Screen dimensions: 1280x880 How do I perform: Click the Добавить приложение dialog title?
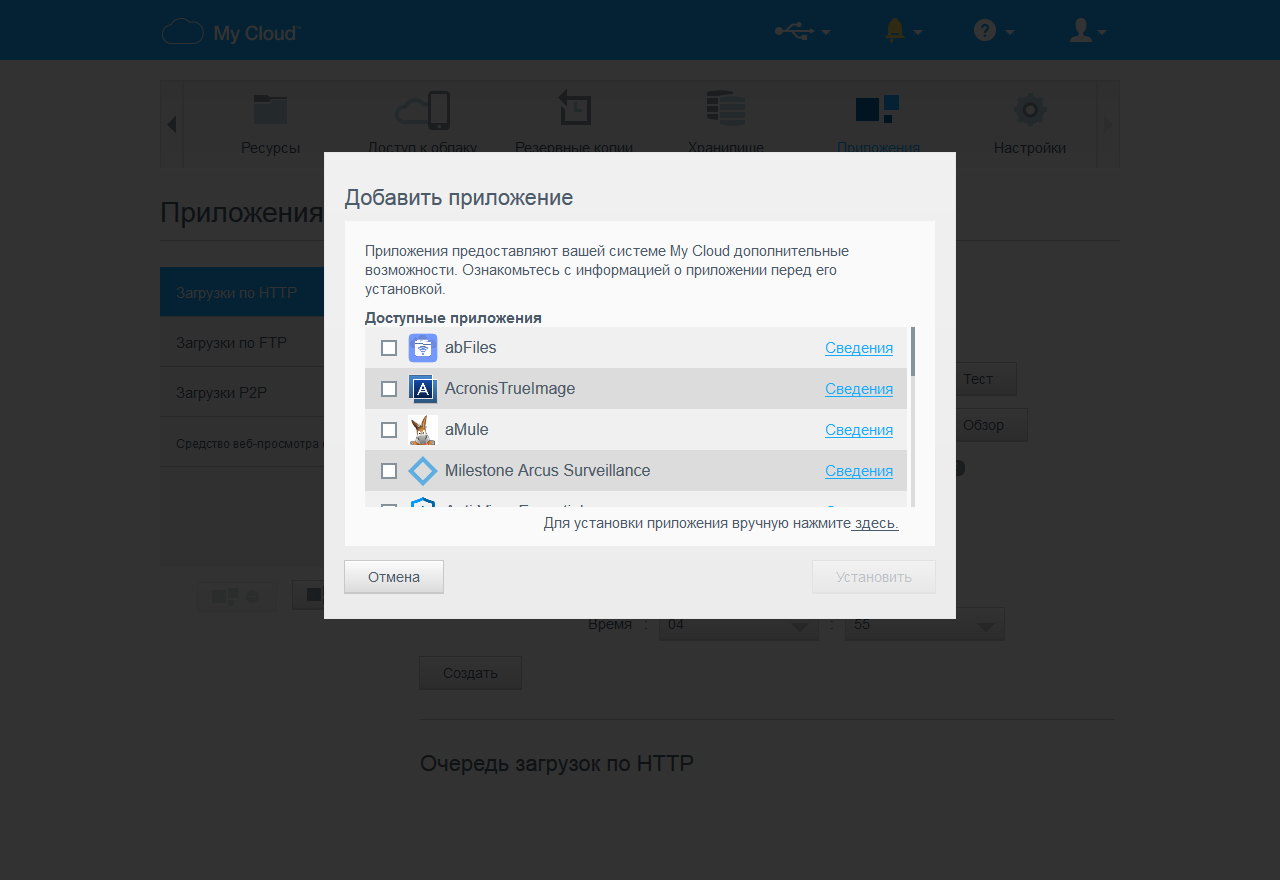pos(459,197)
